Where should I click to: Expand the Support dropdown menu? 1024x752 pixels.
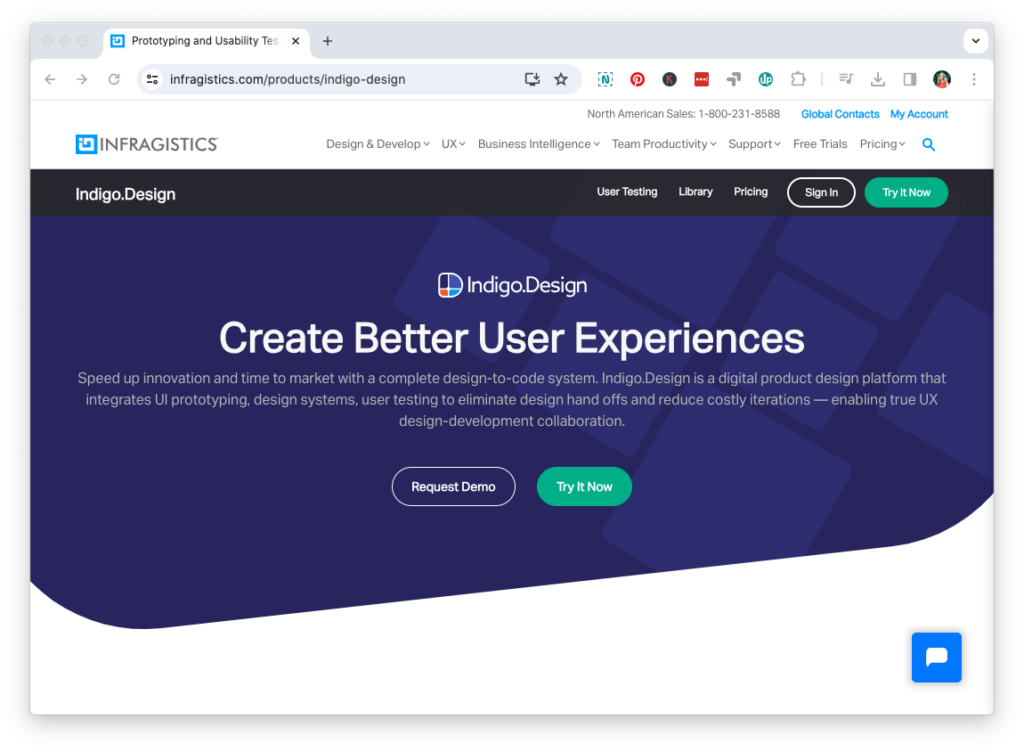click(x=754, y=144)
